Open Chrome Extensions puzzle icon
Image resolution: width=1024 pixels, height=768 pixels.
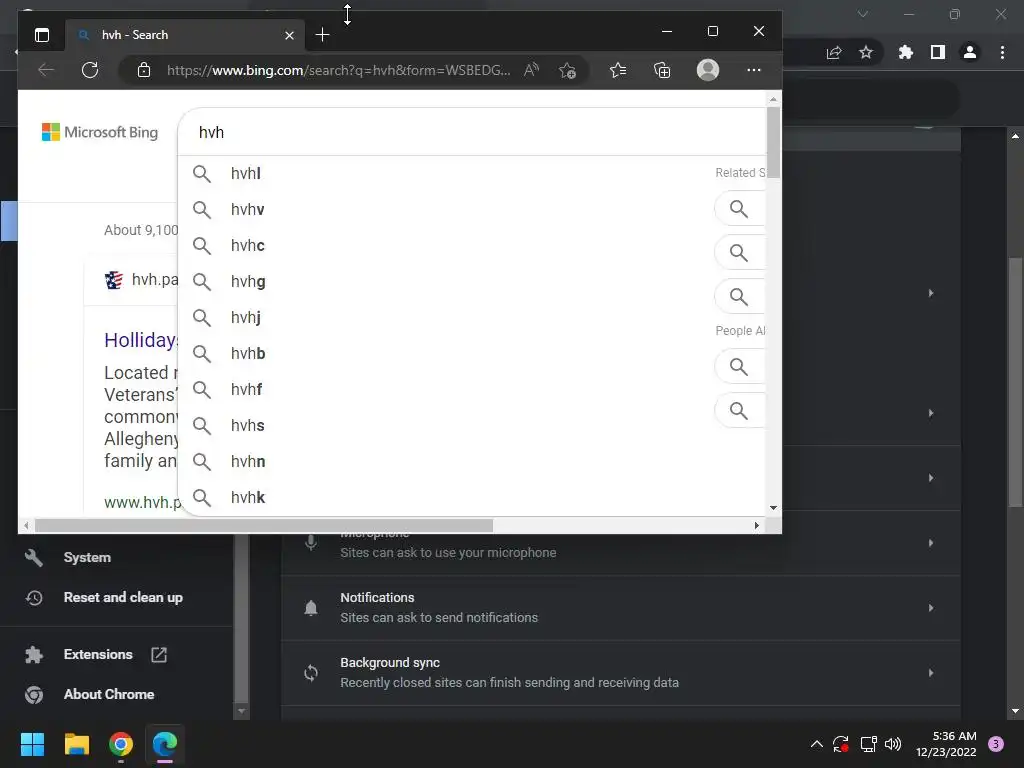tap(906, 52)
